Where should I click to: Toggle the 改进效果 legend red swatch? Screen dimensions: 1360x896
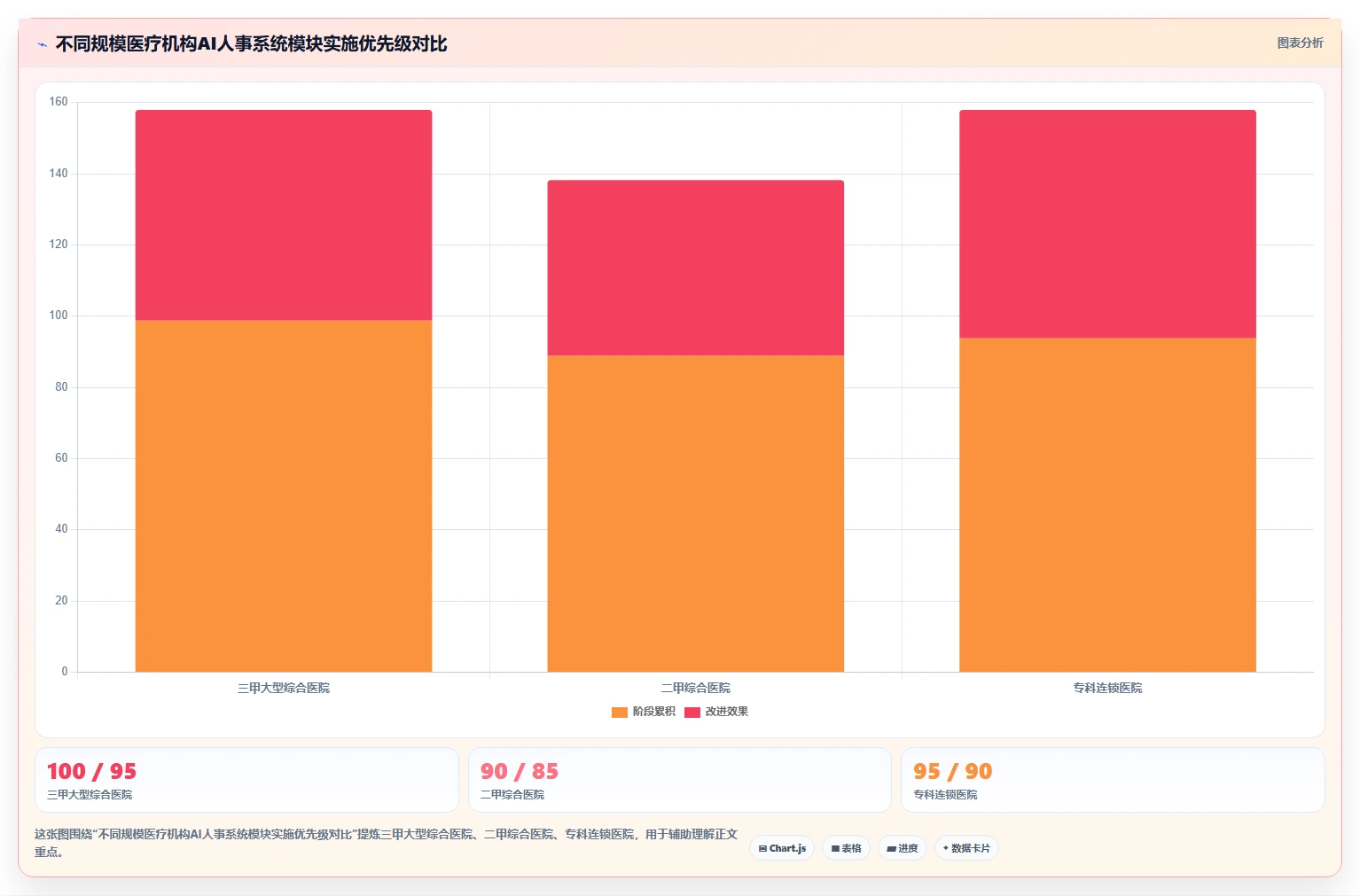(692, 712)
